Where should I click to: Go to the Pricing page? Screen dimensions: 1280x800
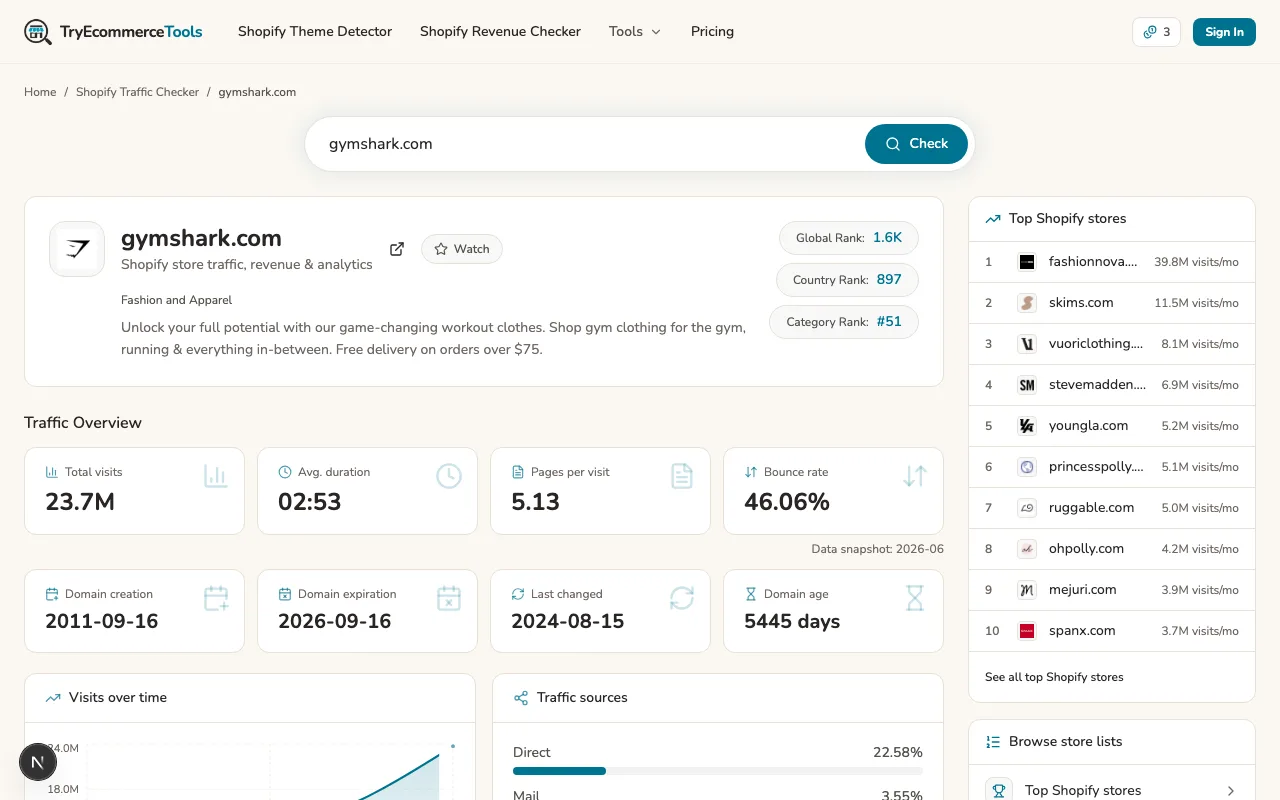click(x=712, y=32)
